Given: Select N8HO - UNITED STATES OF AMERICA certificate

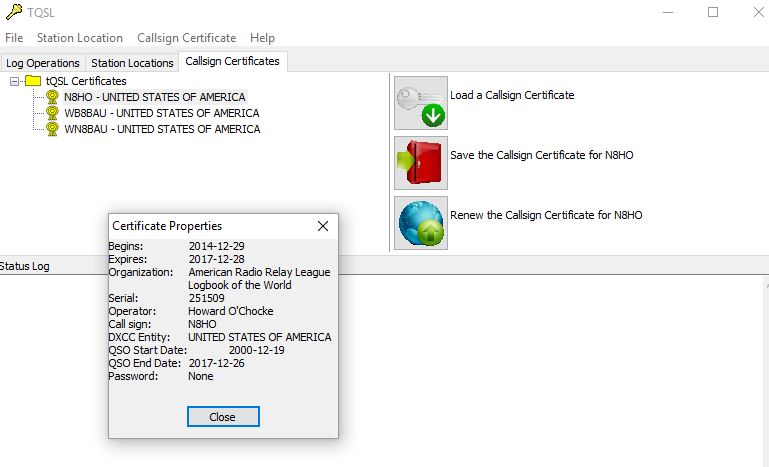Looking at the screenshot, I should [154, 97].
